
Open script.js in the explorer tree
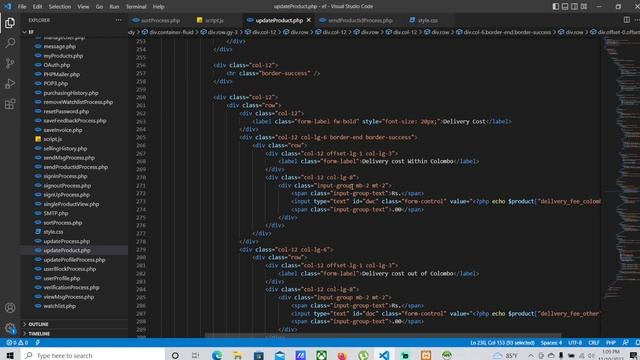point(53,139)
